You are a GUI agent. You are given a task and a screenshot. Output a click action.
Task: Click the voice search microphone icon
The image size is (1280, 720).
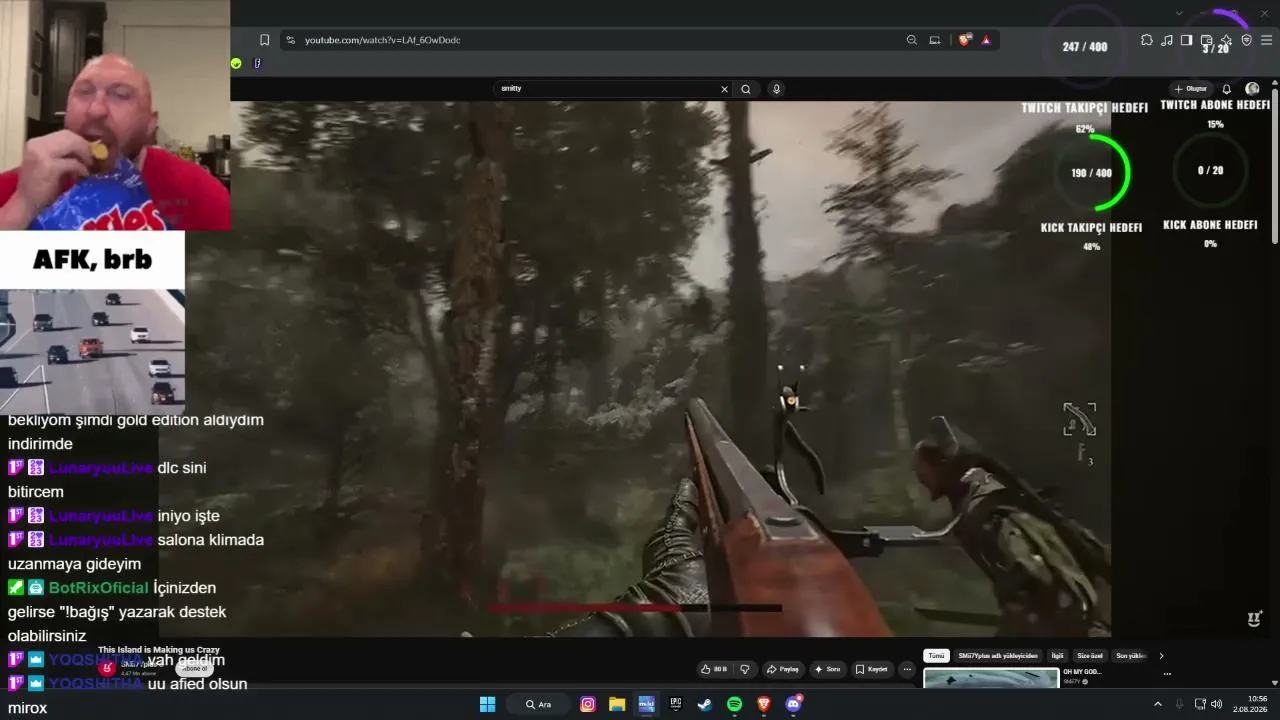pos(776,89)
